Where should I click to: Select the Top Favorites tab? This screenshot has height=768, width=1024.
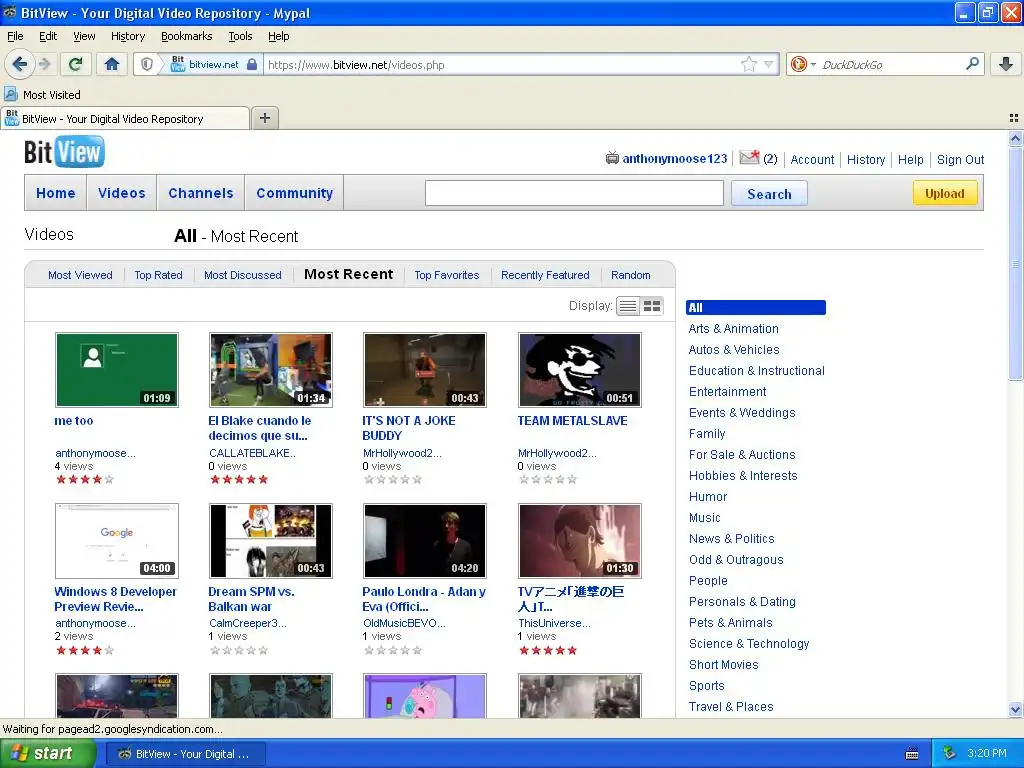(x=447, y=275)
